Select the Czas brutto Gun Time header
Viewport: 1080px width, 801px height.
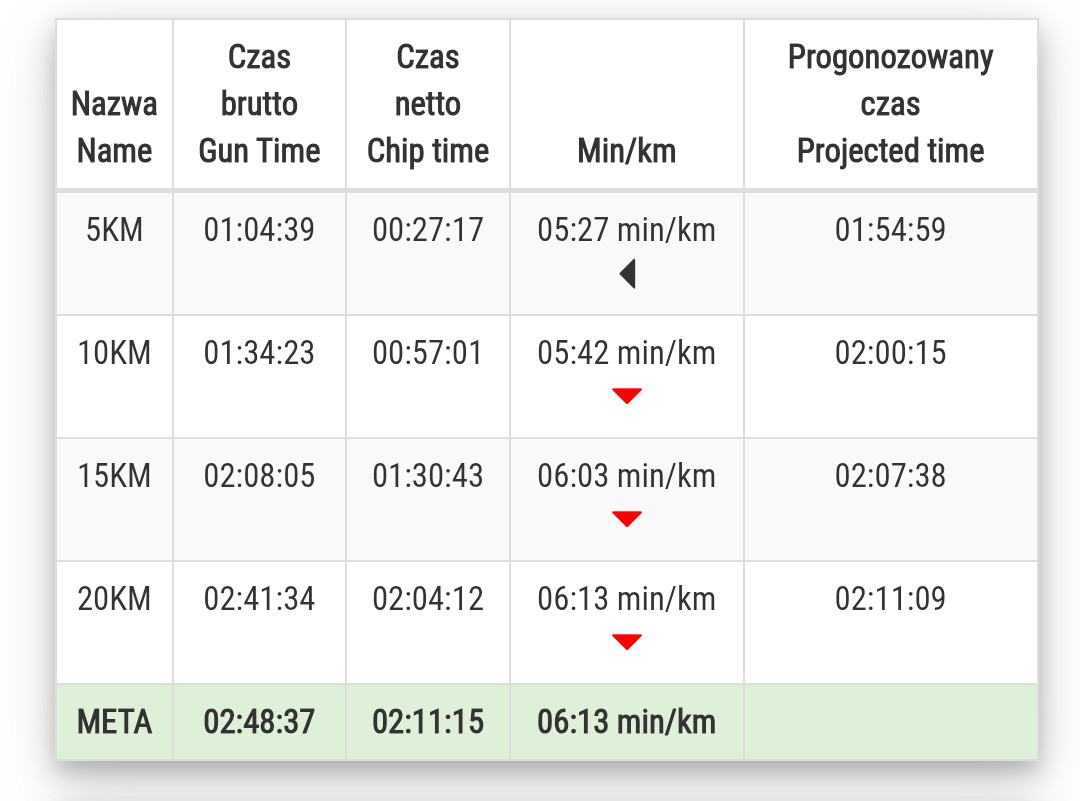[259, 104]
